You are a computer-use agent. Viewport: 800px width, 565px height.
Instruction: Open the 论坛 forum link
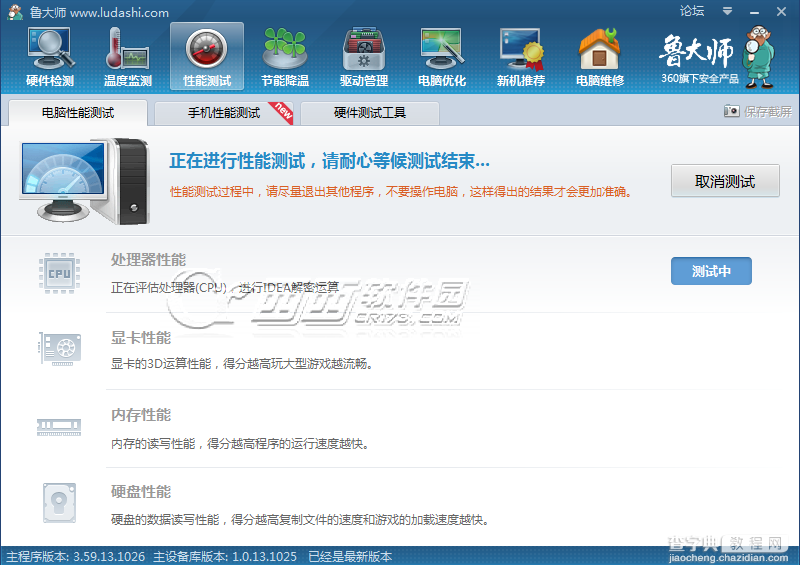tap(692, 11)
